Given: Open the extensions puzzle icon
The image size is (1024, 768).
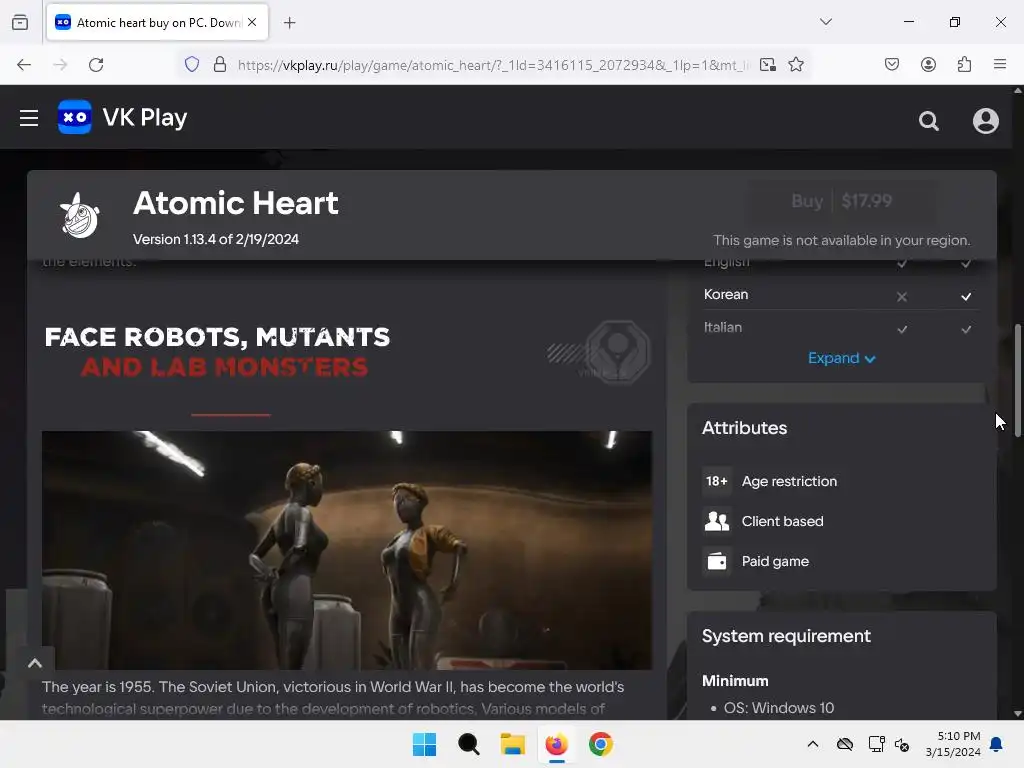Looking at the screenshot, I should click(x=964, y=65).
